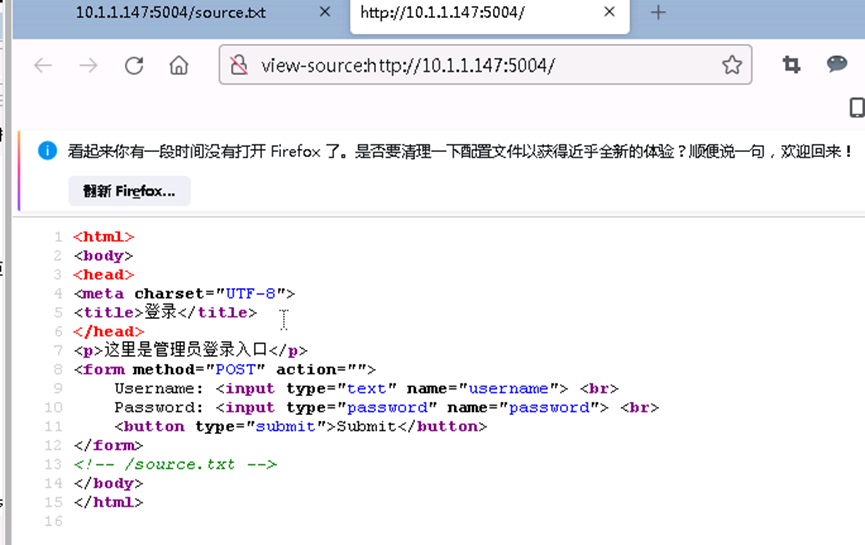Click the "username" name attribute value
Image resolution: width=865 pixels, height=545 pixels.
[508, 388]
